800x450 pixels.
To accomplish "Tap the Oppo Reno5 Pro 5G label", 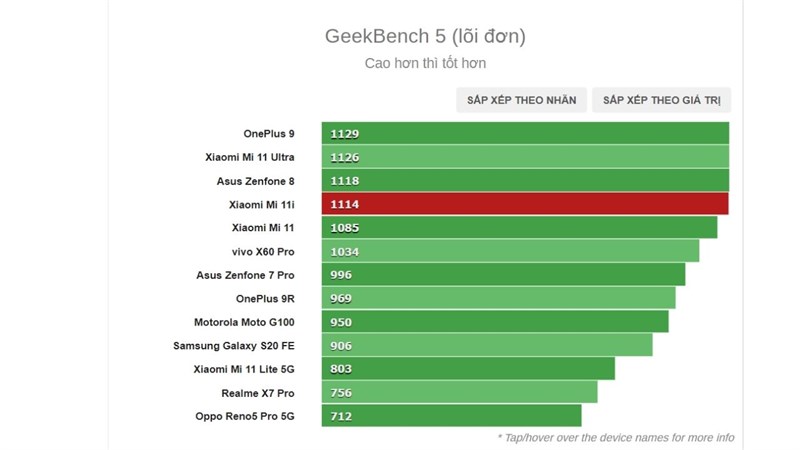I will [246, 416].
